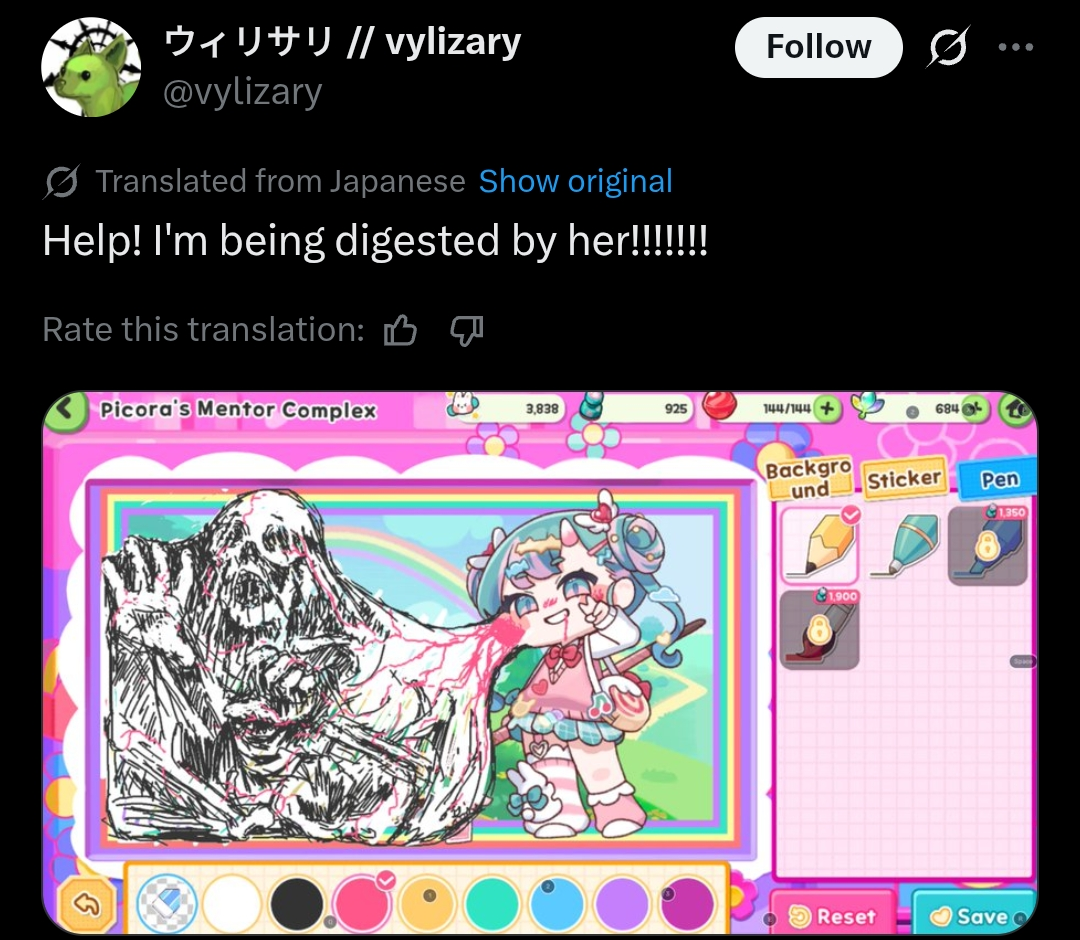
Task: Click the orange undo arrow button
Action: 86,904
